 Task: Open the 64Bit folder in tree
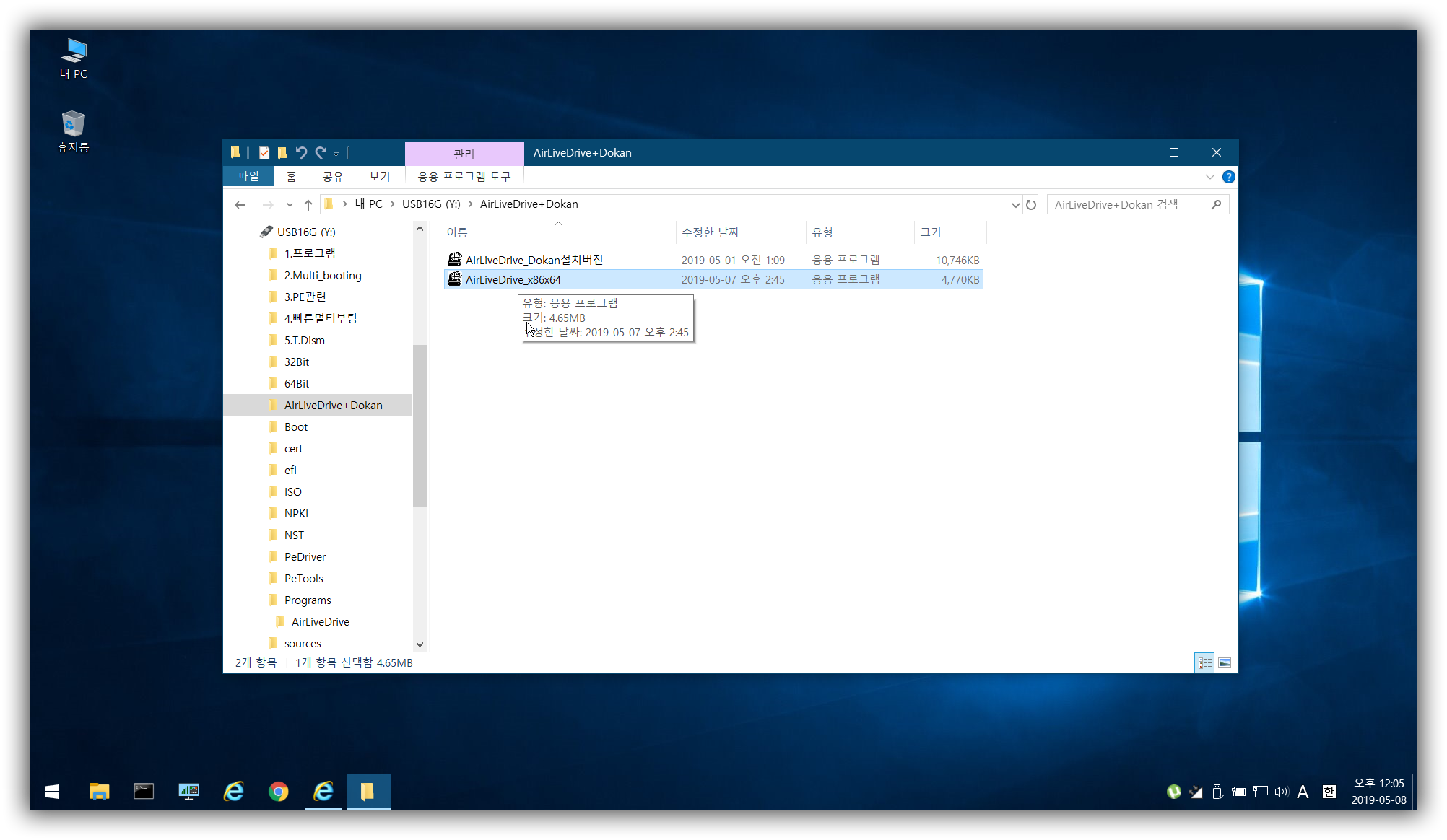pyautogui.click(x=296, y=384)
